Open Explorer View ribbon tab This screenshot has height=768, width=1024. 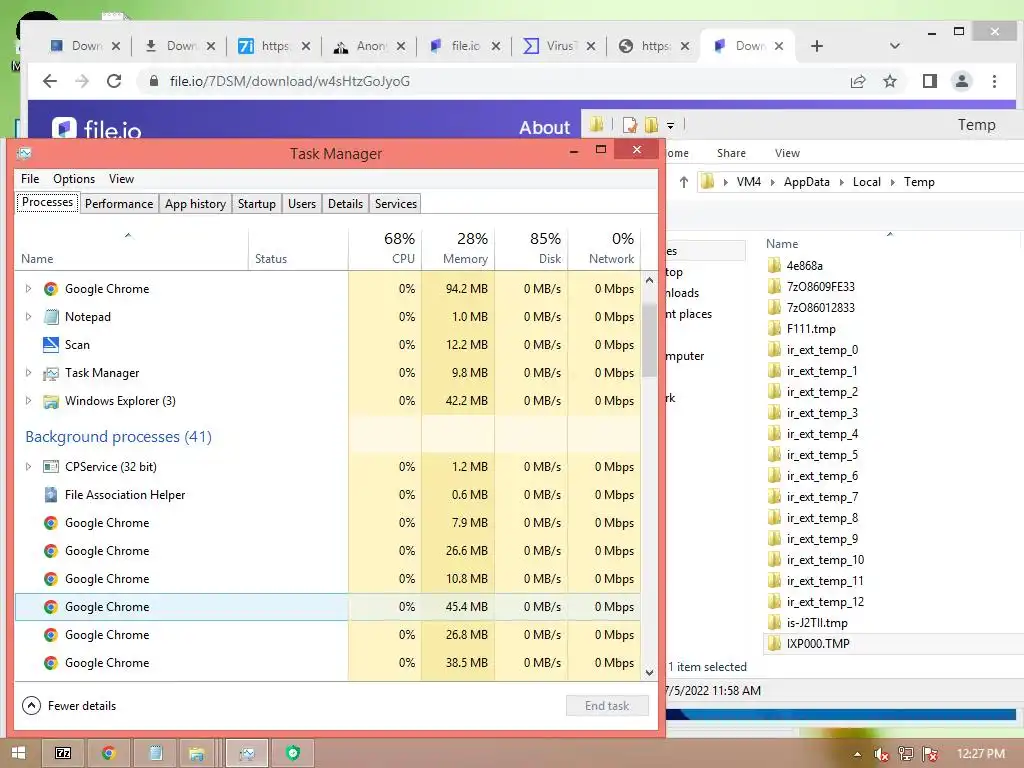point(787,153)
